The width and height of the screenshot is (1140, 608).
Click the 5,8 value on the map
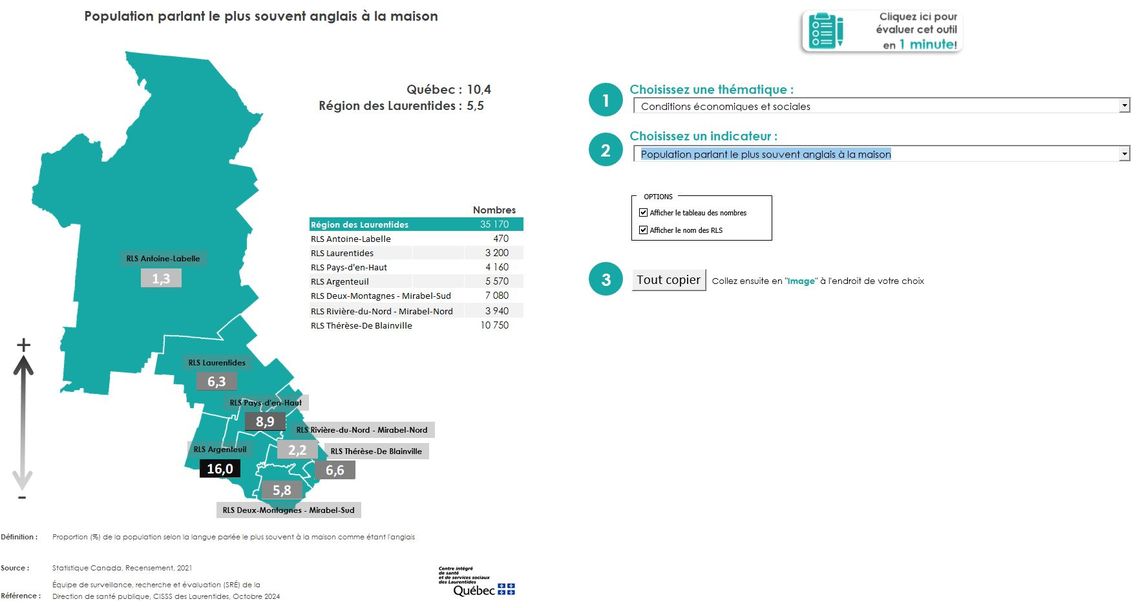pos(282,491)
